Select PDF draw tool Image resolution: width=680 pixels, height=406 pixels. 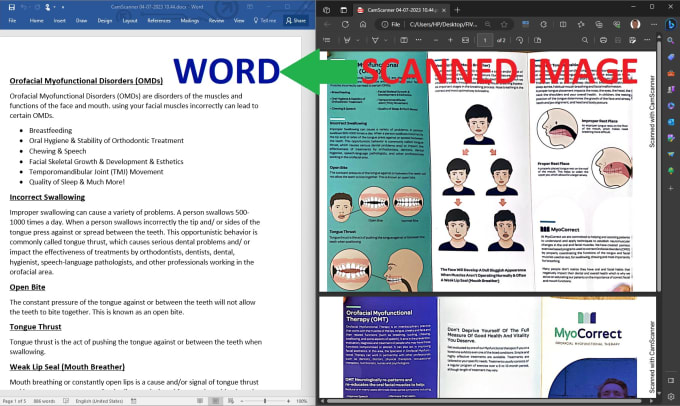point(375,40)
